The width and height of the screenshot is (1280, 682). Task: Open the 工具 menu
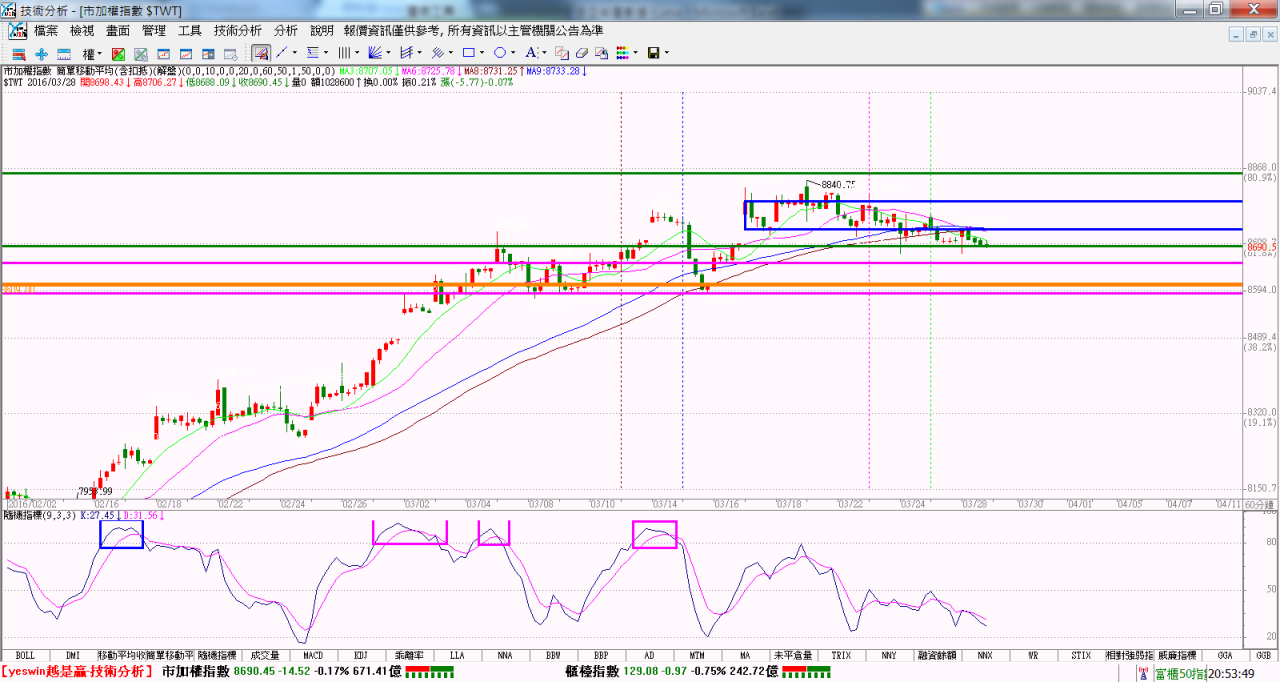(190, 31)
